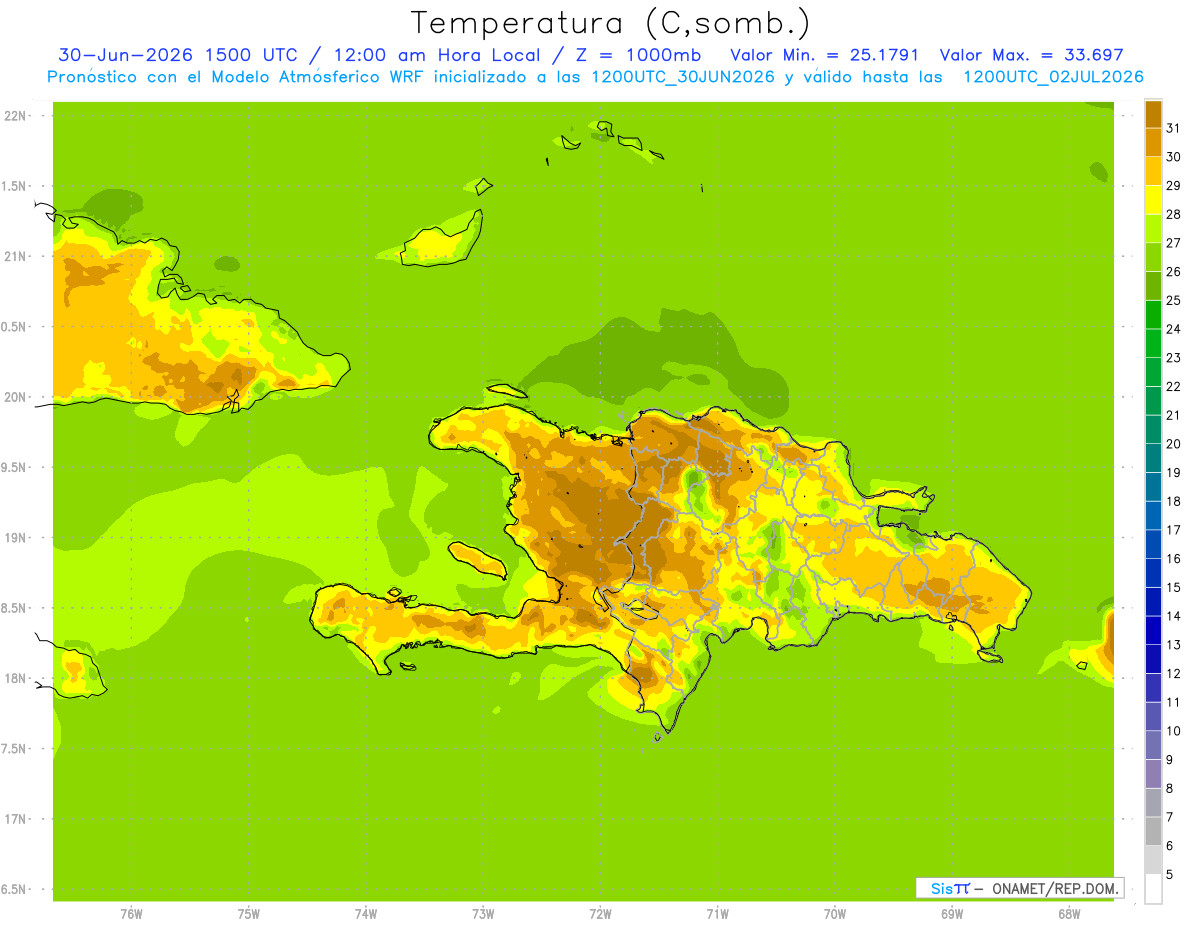This screenshot has width=1200, height=927.
Task: Click the longitude axis label '76W'
Action: (131, 914)
